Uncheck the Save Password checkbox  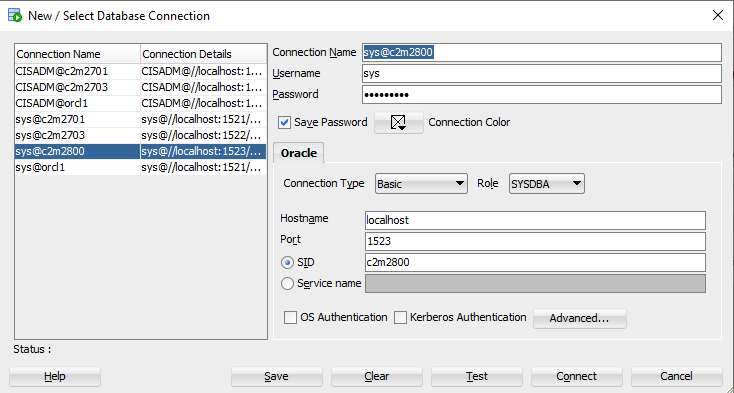pyautogui.click(x=284, y=123)
